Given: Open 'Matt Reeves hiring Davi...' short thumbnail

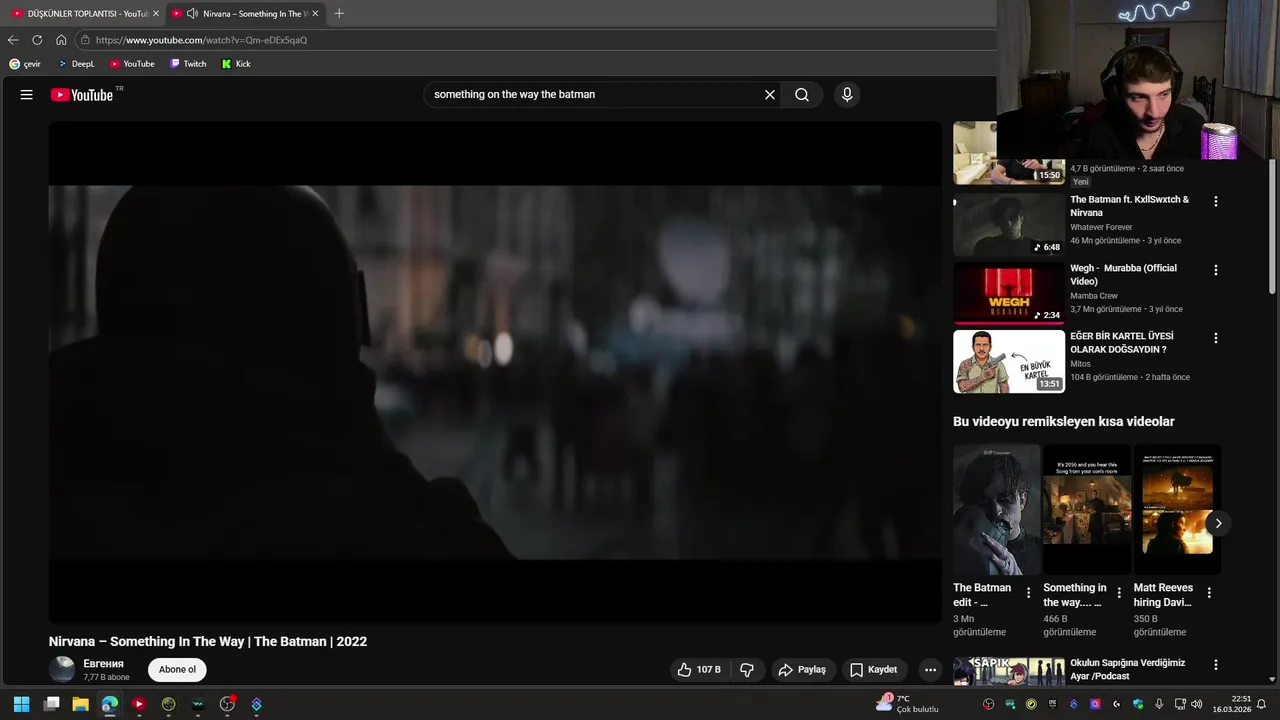Looking at the screenshot, I should pyautogui.click(x=1177, y=509).
